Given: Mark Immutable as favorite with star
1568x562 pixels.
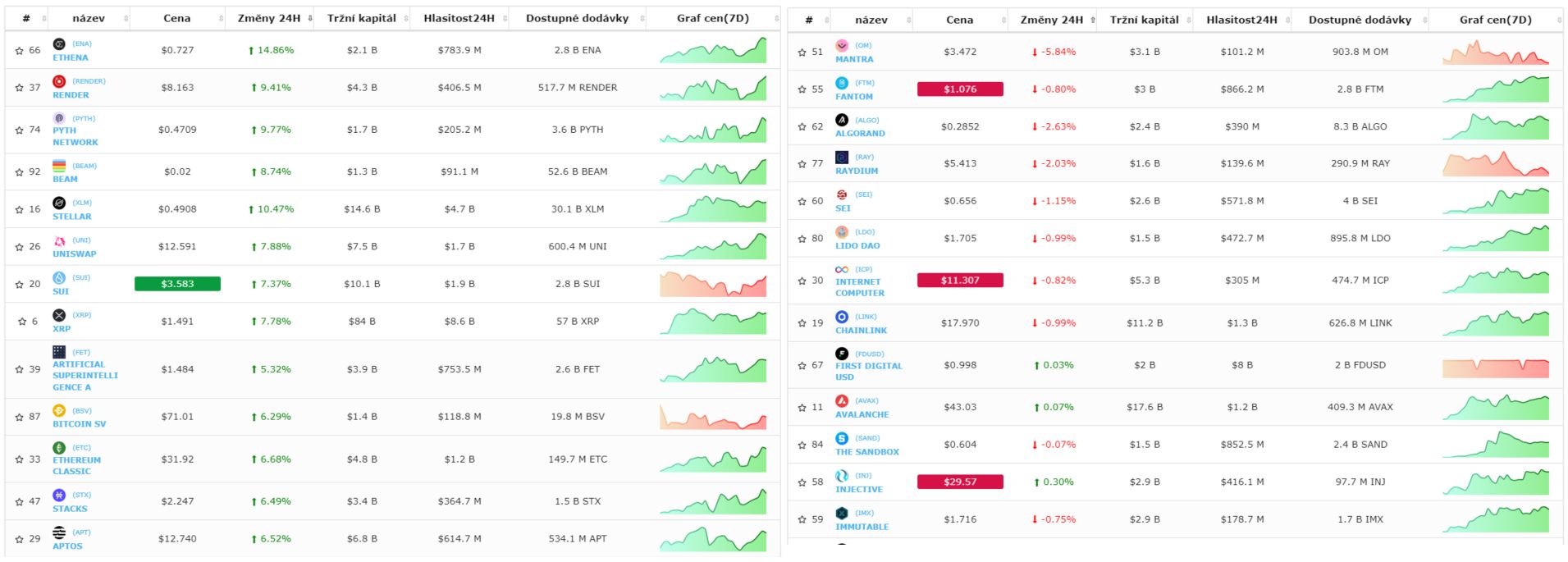Looking at the screenshot, I should (x=802, y=519).
